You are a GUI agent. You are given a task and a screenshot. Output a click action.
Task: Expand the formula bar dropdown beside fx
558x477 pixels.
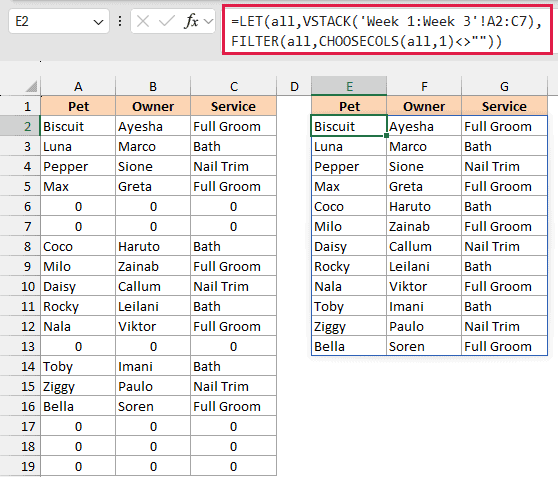tap(208, 21)
